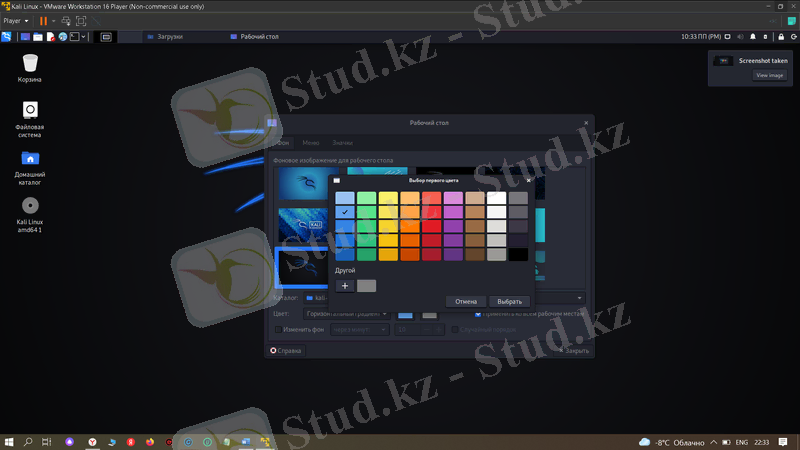Open Yandex Browser from taskbar
The height and width of the screenshot is (450, 800).
click(x=92, y=442)
